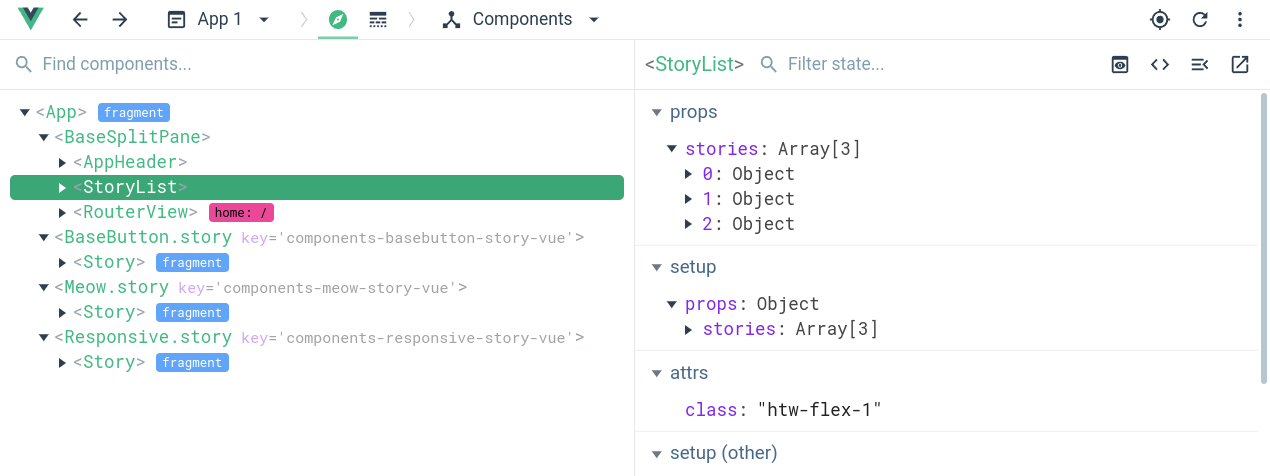Open the three-dot more menu
1270x476 pixels.
(x=1240, y=19)
